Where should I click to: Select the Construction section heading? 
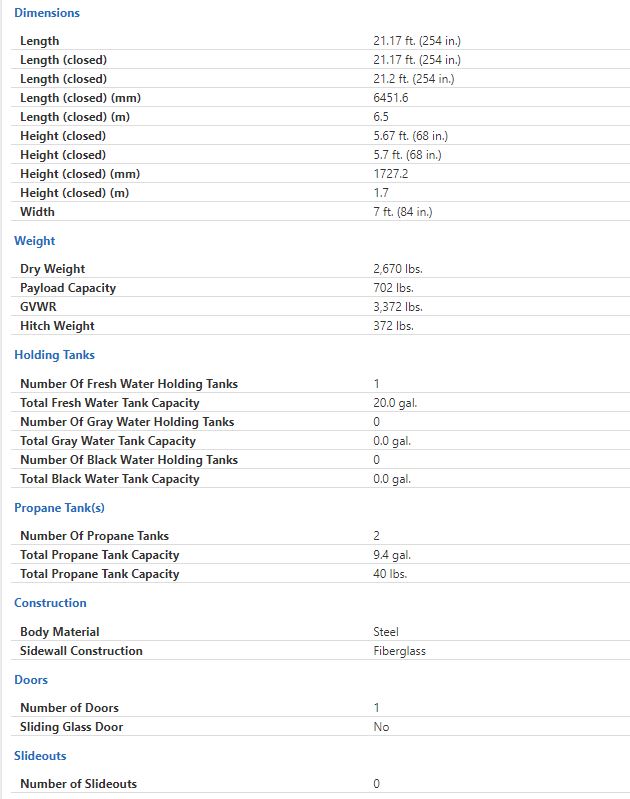[x=50, y=603]
